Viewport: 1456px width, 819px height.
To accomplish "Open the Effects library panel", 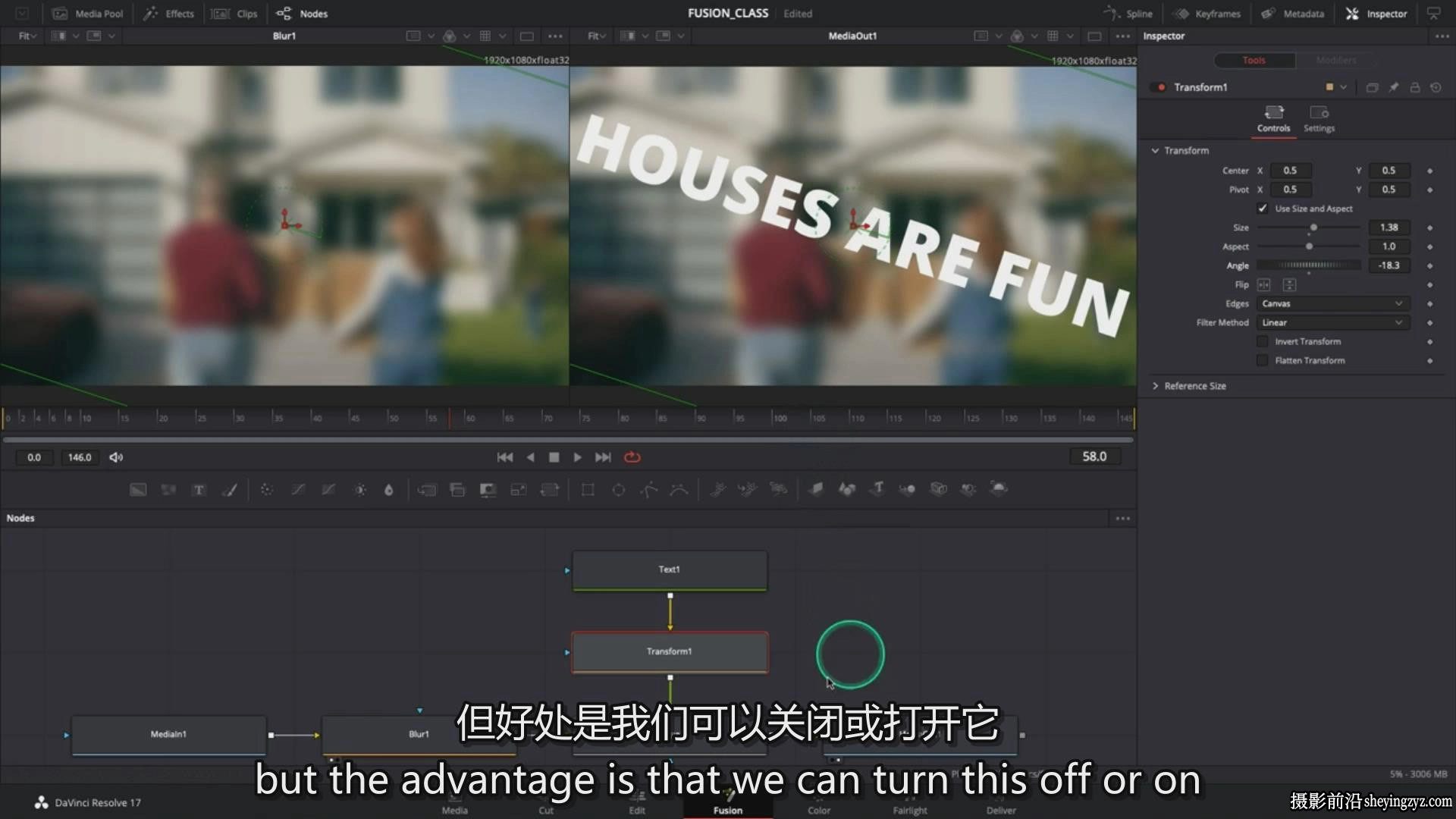I will tap(169, 14).
